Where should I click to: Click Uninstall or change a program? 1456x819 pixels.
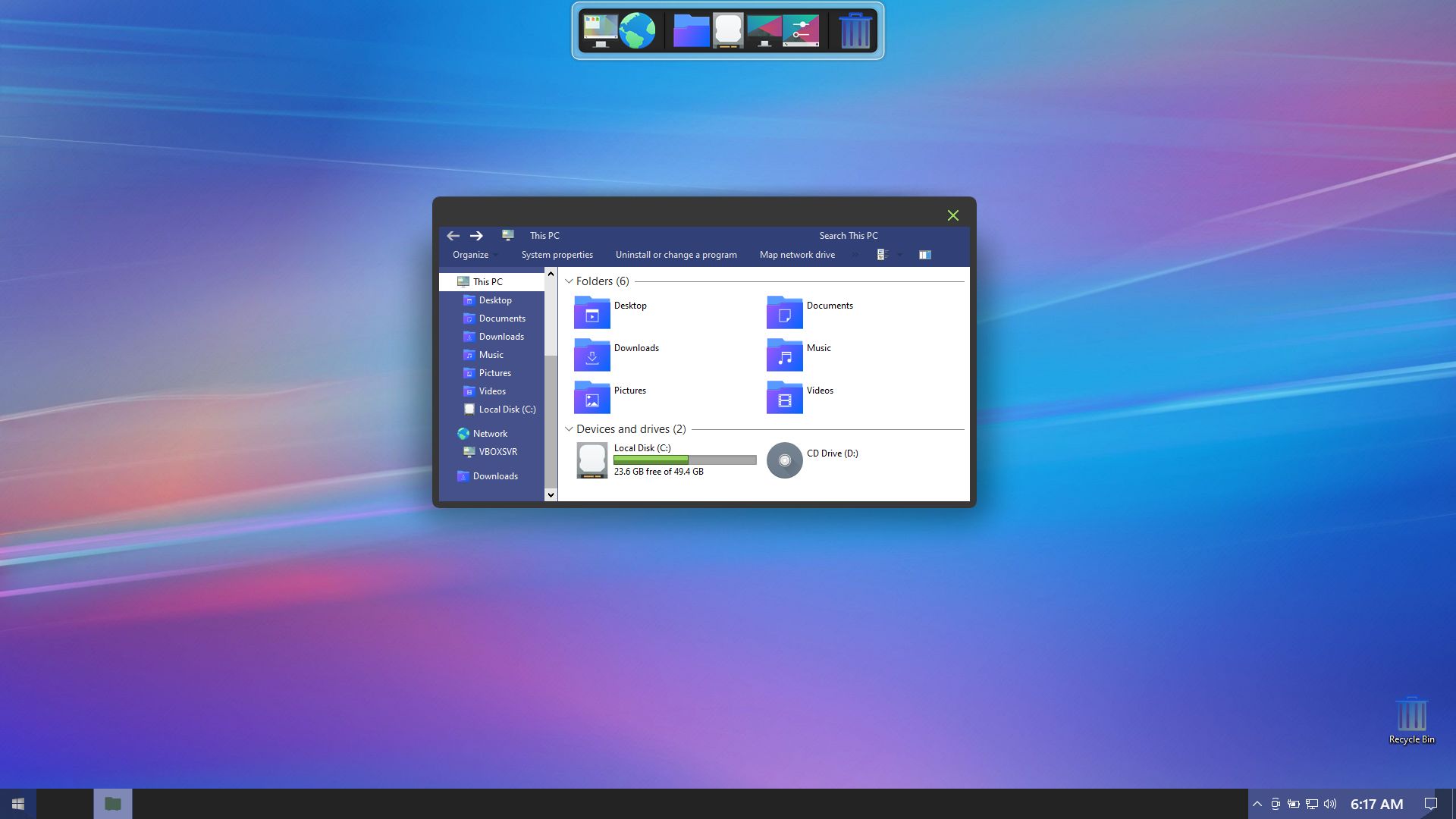point(676,255)
